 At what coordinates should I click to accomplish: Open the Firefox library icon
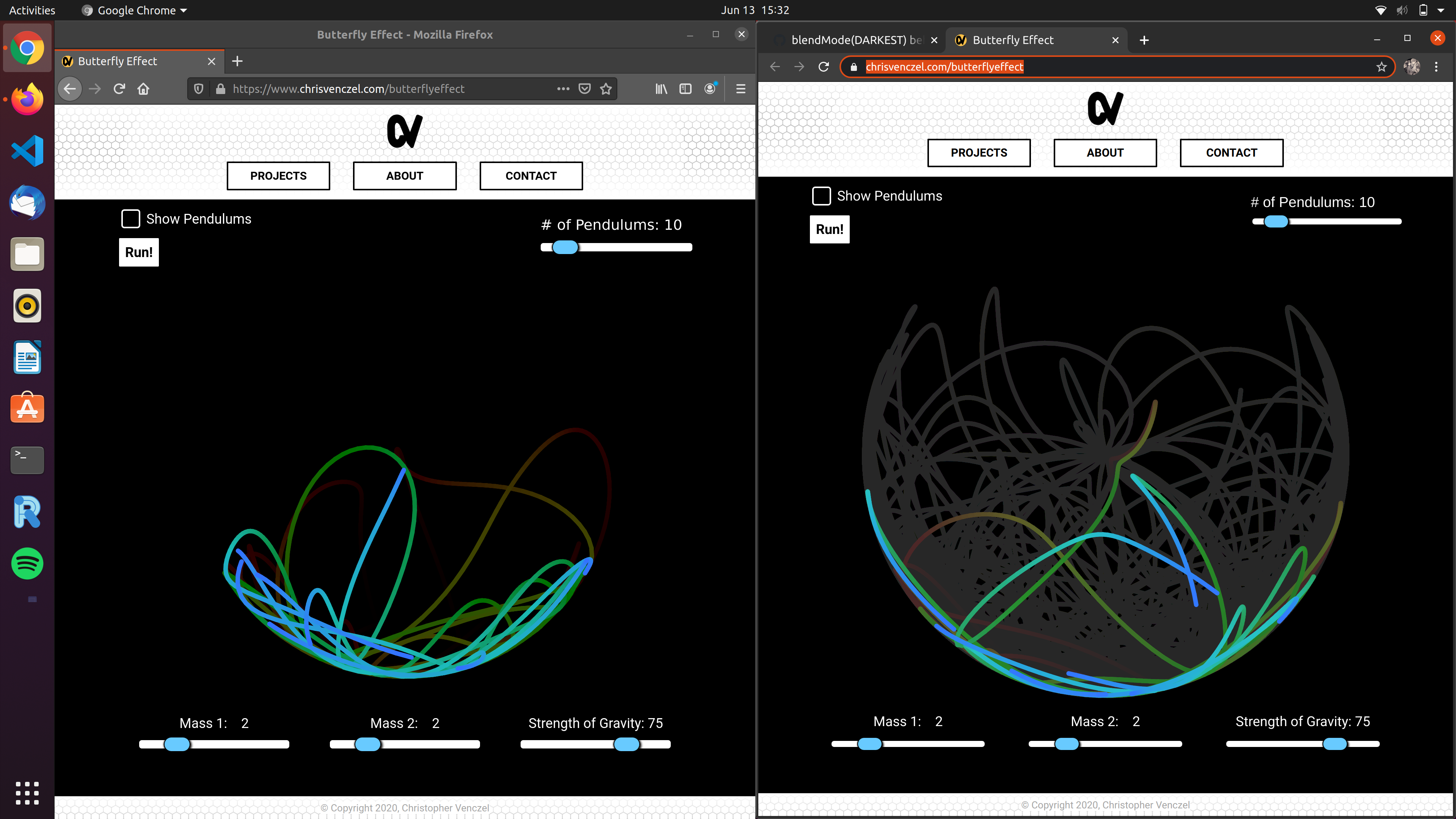pos(661,89)
